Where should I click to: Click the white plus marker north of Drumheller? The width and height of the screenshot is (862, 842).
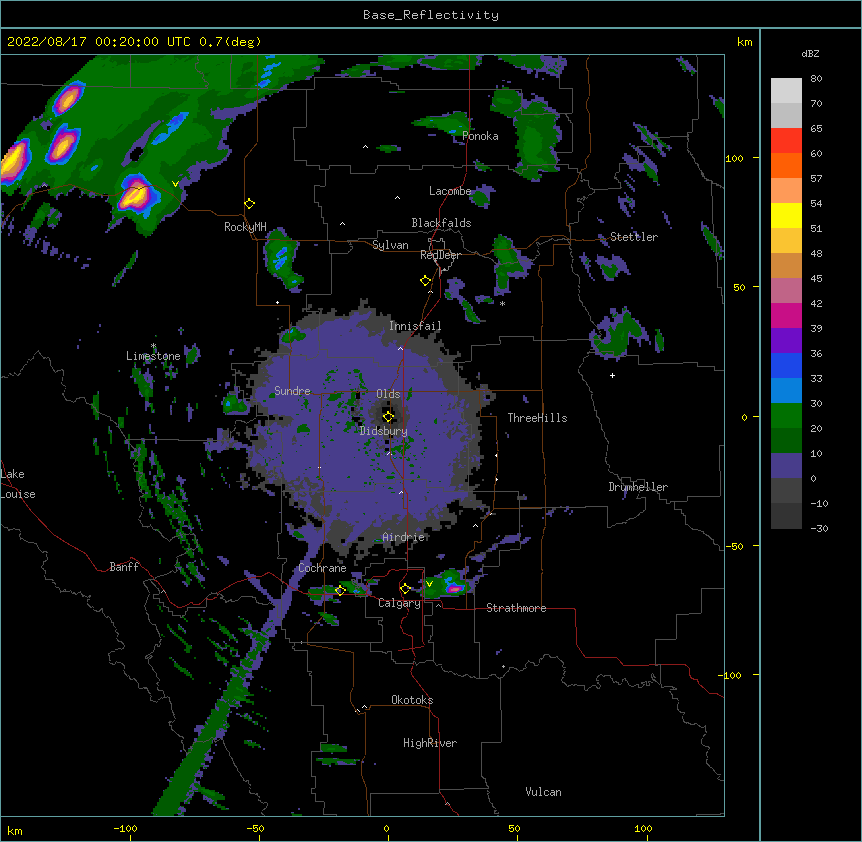point(612,375)
